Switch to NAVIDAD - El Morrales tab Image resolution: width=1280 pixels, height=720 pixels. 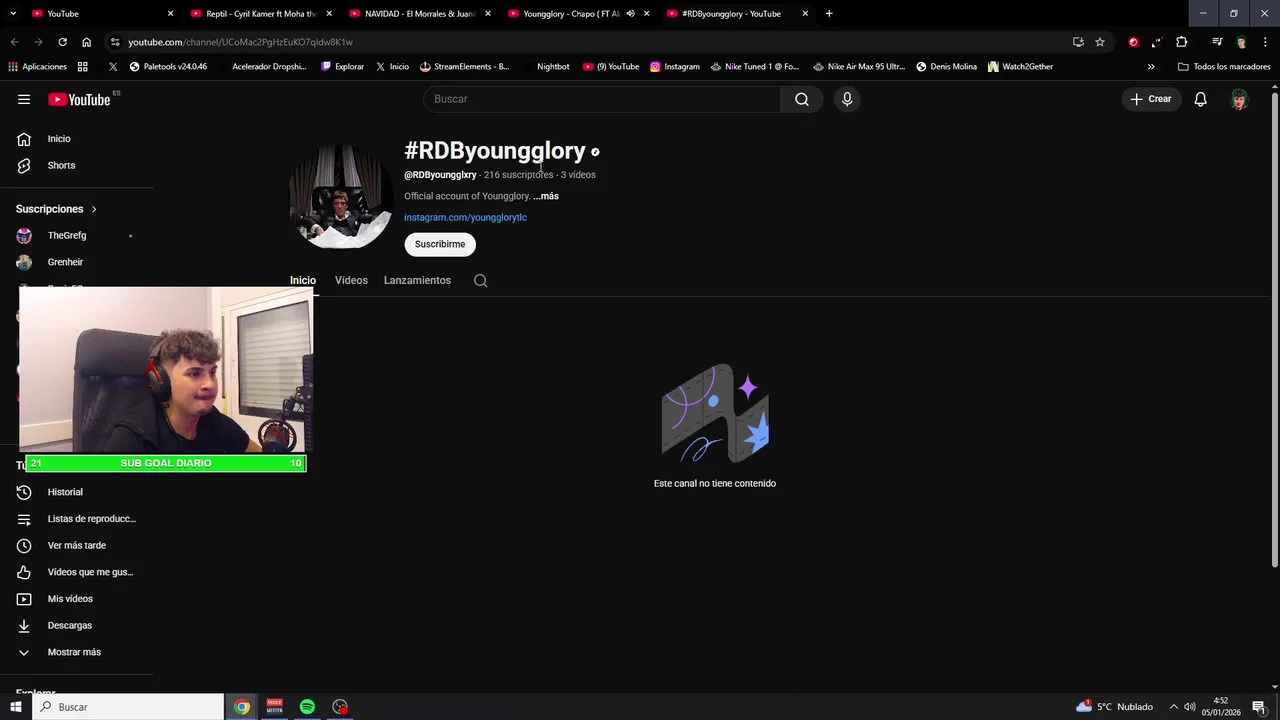418,14
